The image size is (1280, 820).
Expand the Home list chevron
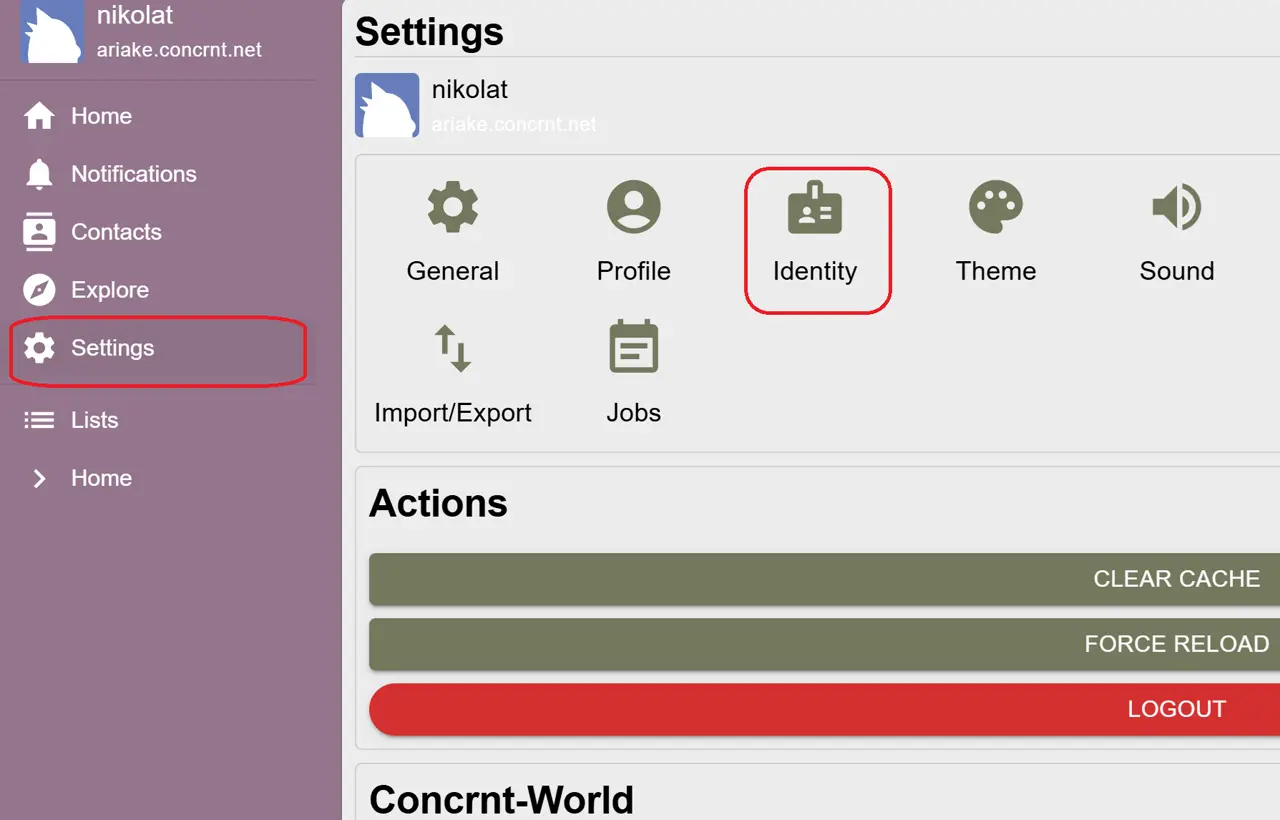39,478
